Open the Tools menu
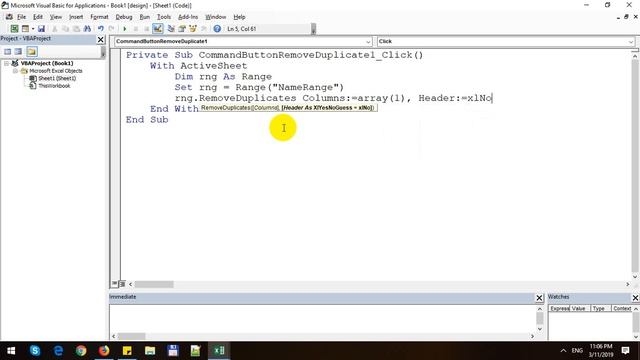Image resolution: width=640 pixels, height=360 pixels. [164, 17]
